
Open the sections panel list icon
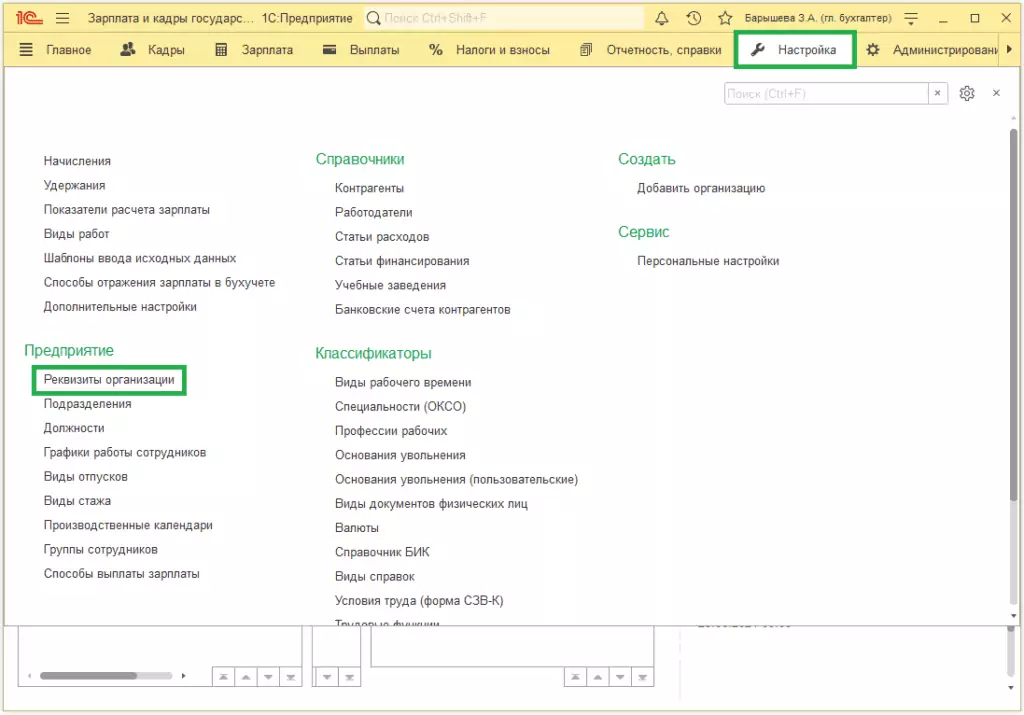point(26,50)
